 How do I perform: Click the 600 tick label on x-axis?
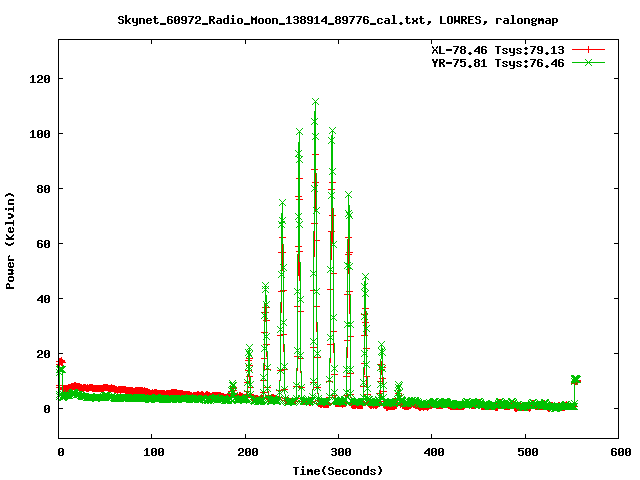point(618,453)
